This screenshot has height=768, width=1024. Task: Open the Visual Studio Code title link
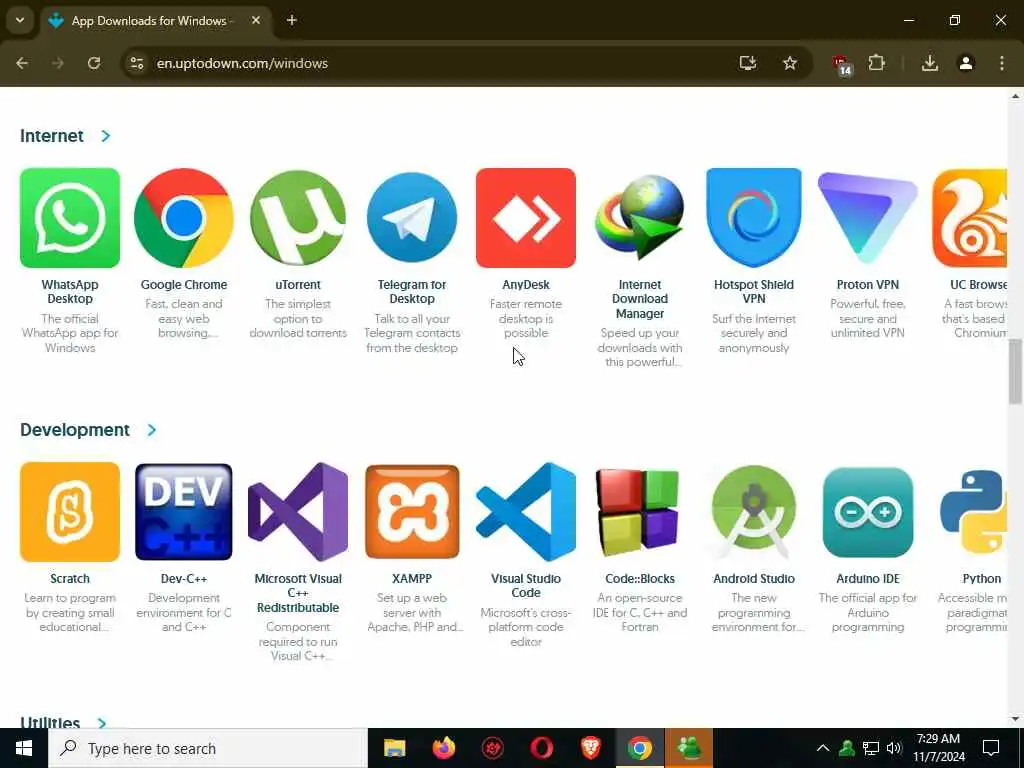526,585
